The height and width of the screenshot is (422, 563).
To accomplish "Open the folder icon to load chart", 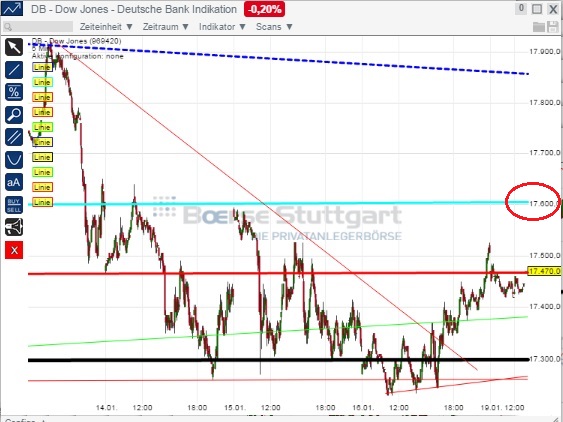I will [x=539, y=27].
